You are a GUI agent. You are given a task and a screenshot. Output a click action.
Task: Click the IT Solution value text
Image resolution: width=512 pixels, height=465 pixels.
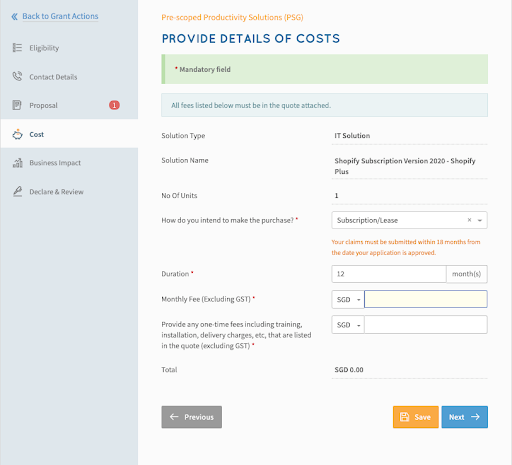[x=352, y=136]
